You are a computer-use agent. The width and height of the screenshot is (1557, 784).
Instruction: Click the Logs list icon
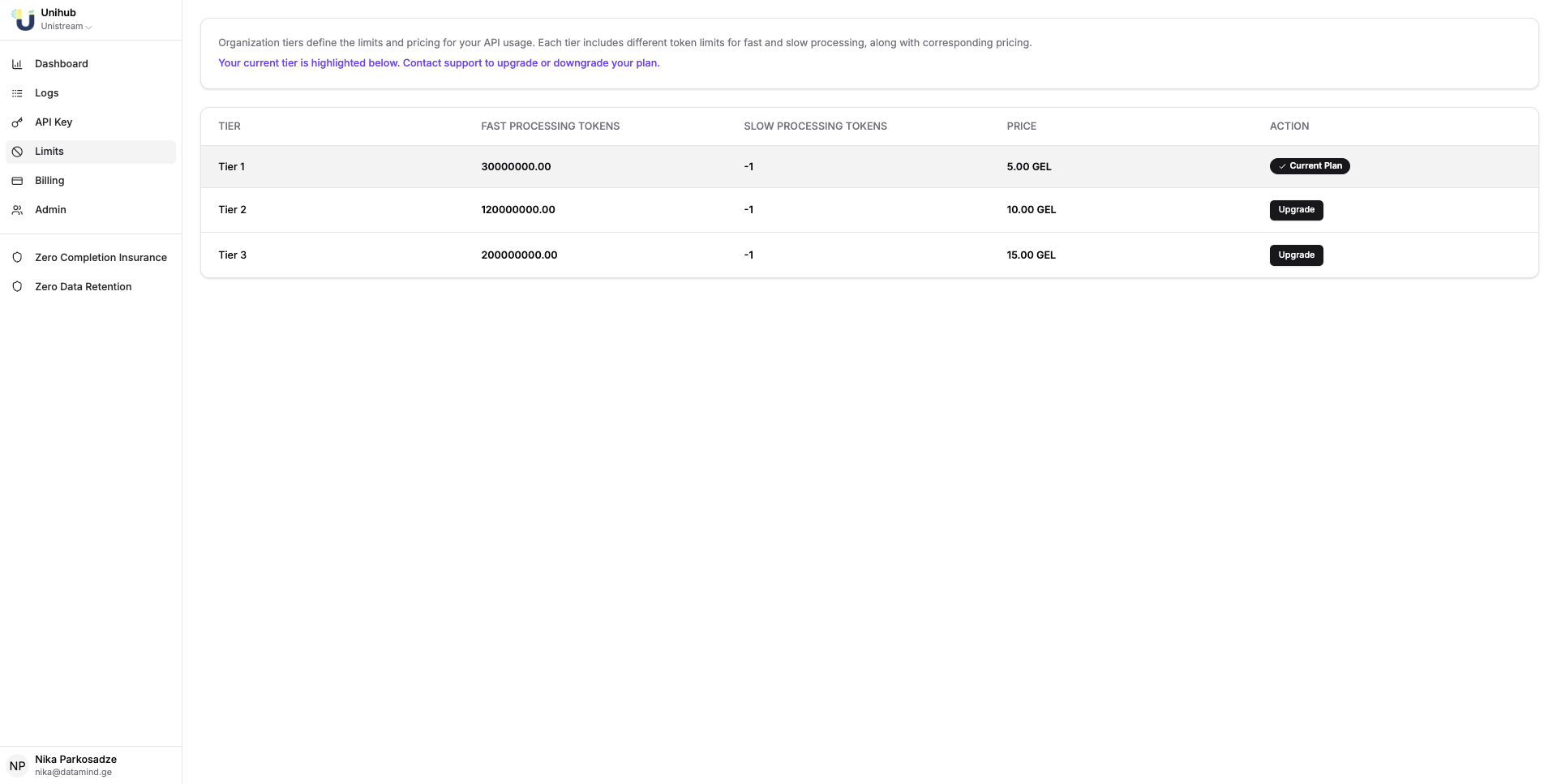coord(17,93)
